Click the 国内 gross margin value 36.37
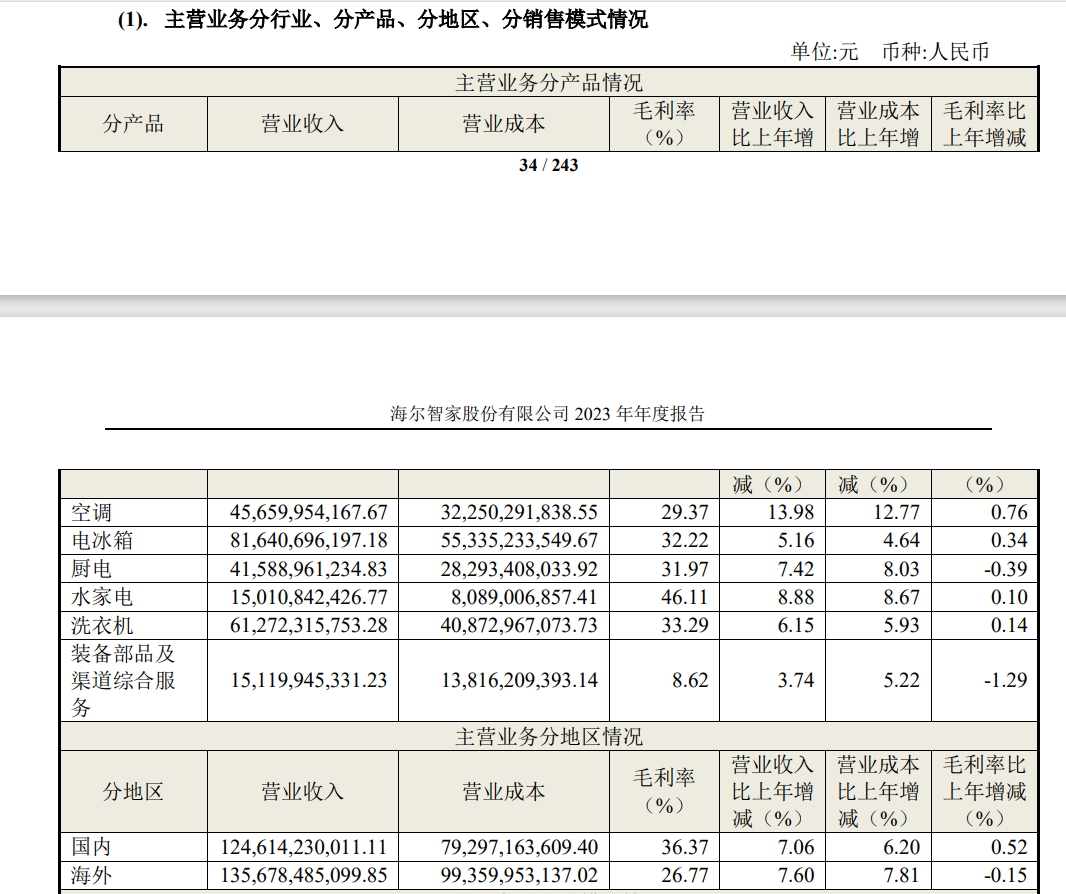Image resolution: width=1066 pixels, height=894 pixels. point(684,847)
